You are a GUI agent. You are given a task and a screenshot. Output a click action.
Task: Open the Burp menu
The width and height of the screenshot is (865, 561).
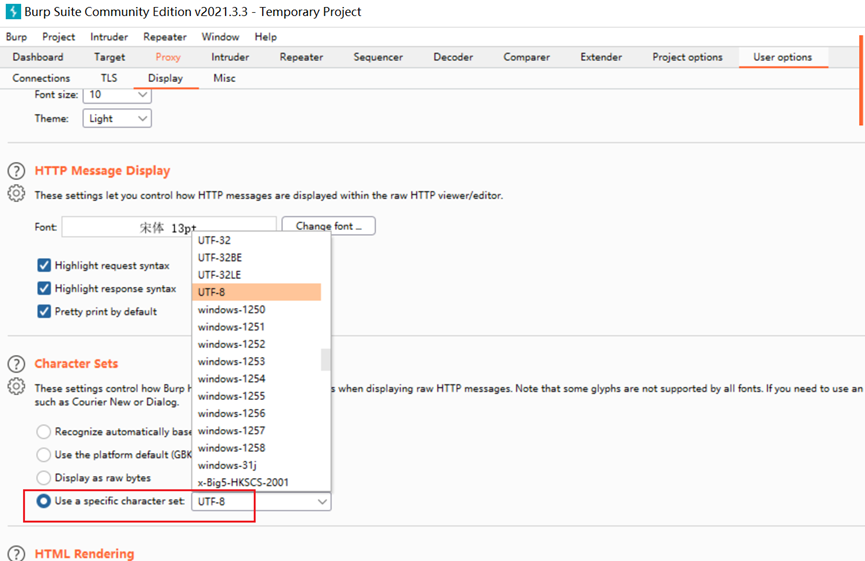[16, 37]
